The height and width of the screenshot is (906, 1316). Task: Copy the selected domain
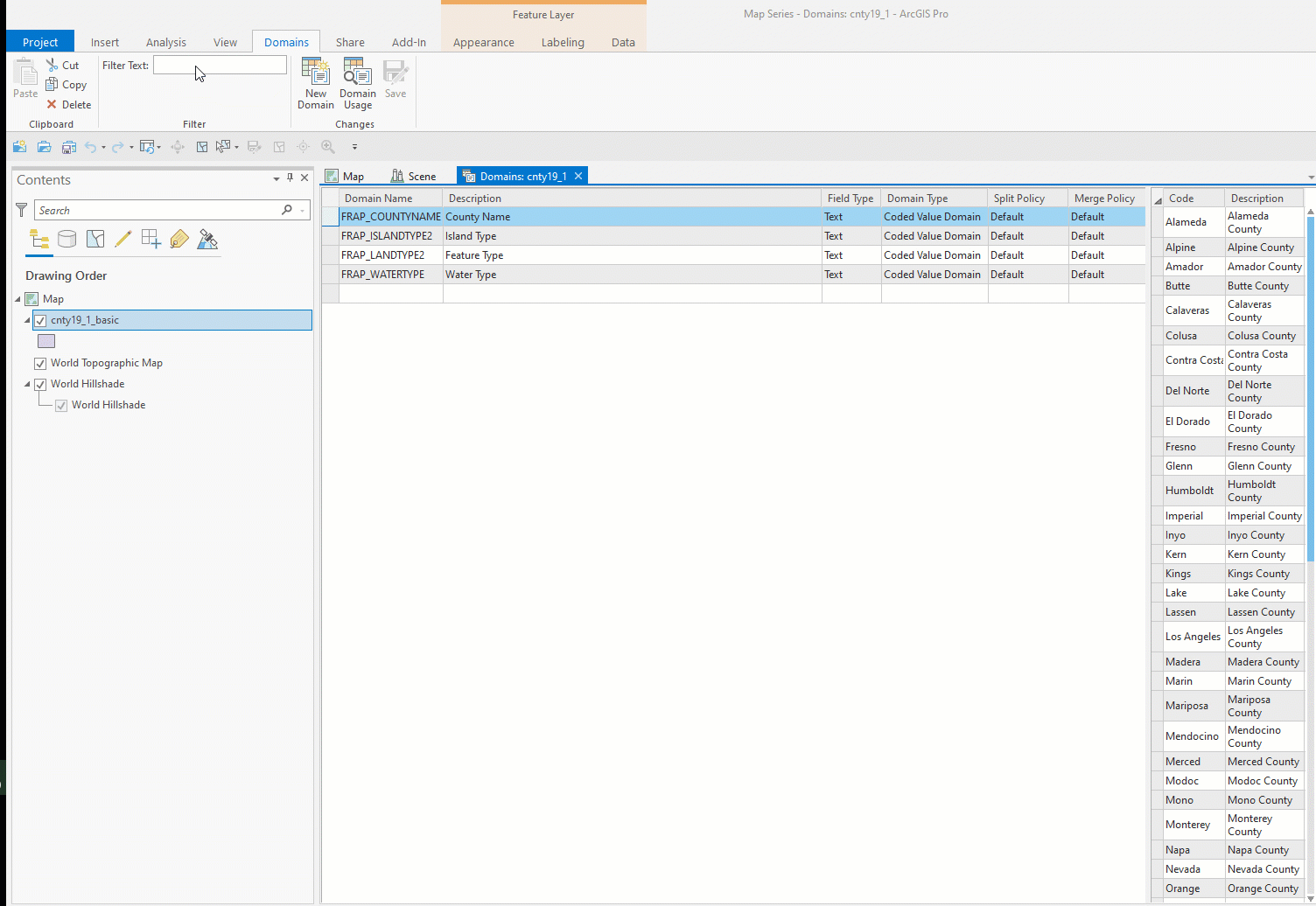[66, 85]
